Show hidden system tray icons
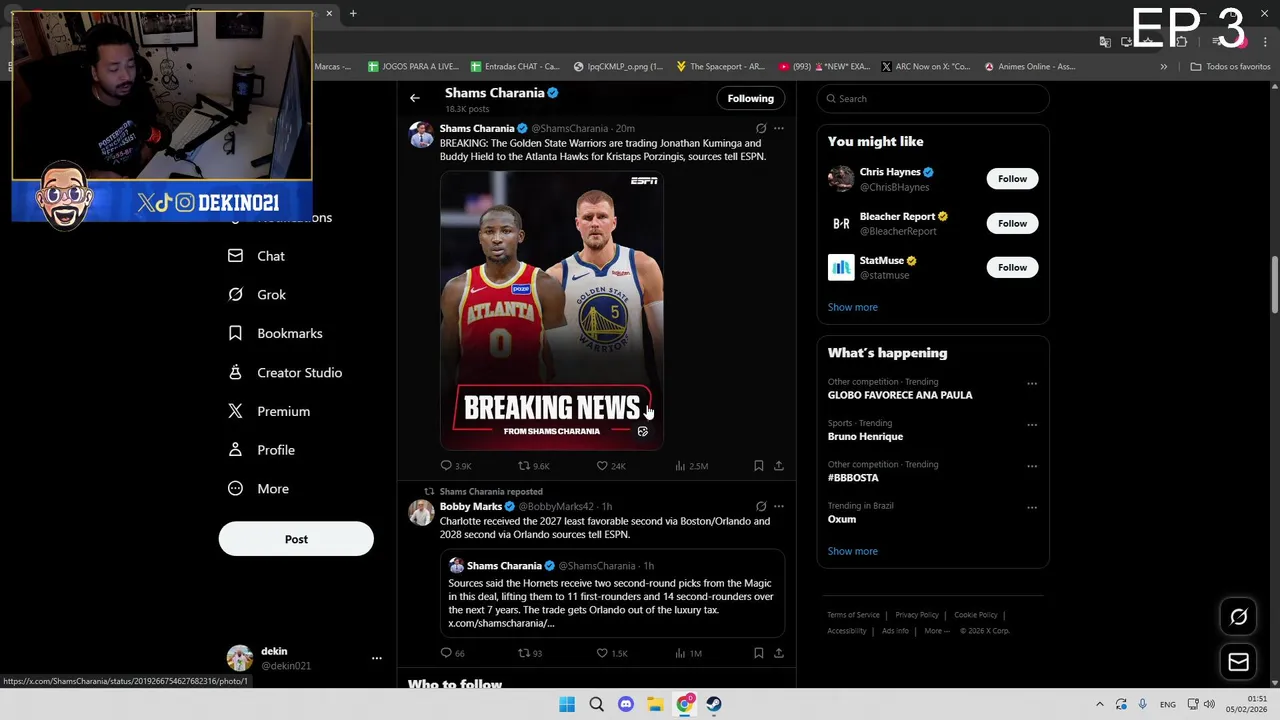1280x720 pixels. point(1100,704)
